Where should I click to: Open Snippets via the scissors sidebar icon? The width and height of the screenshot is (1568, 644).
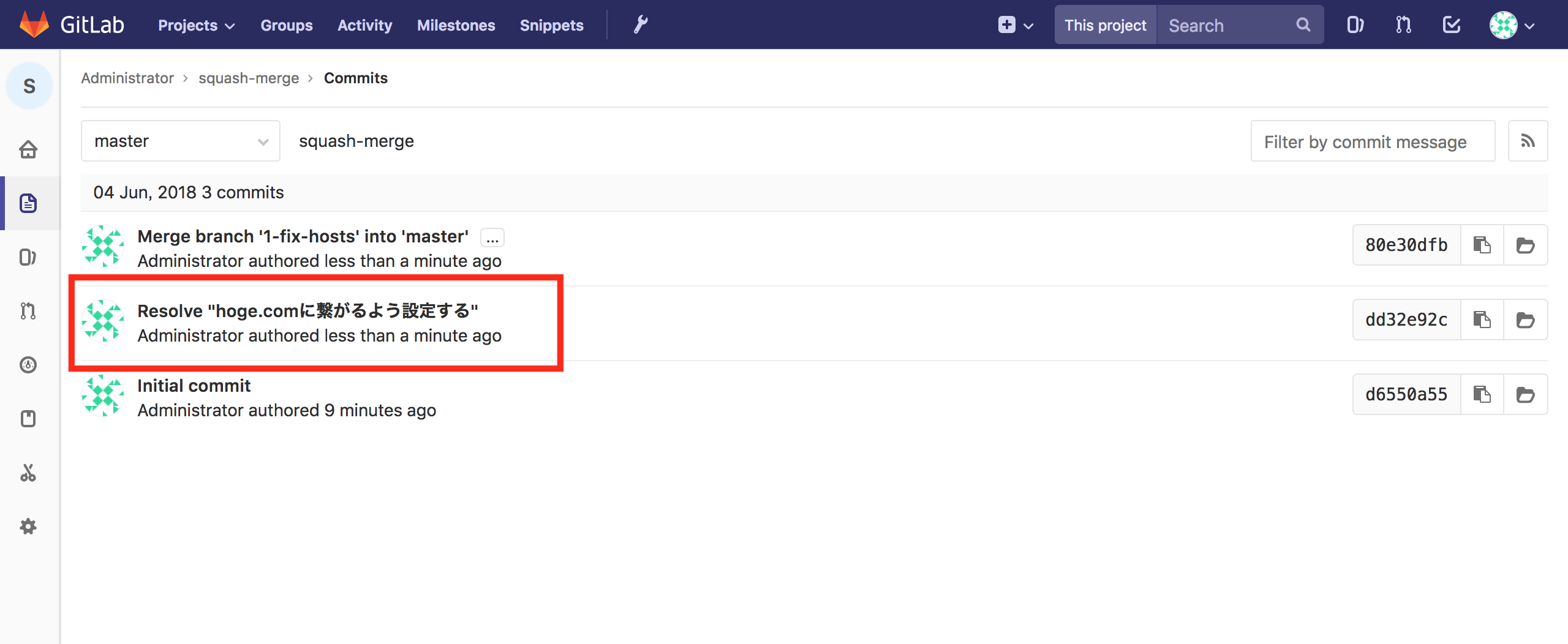pos(29,472)
